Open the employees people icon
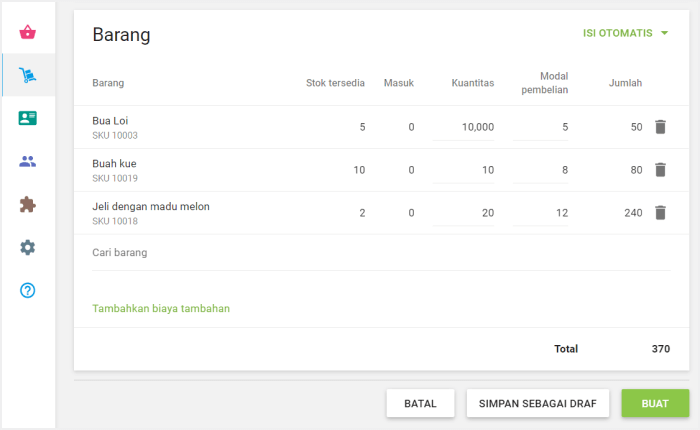The height and width of the screenshot is (430, 700). (28, 161)
